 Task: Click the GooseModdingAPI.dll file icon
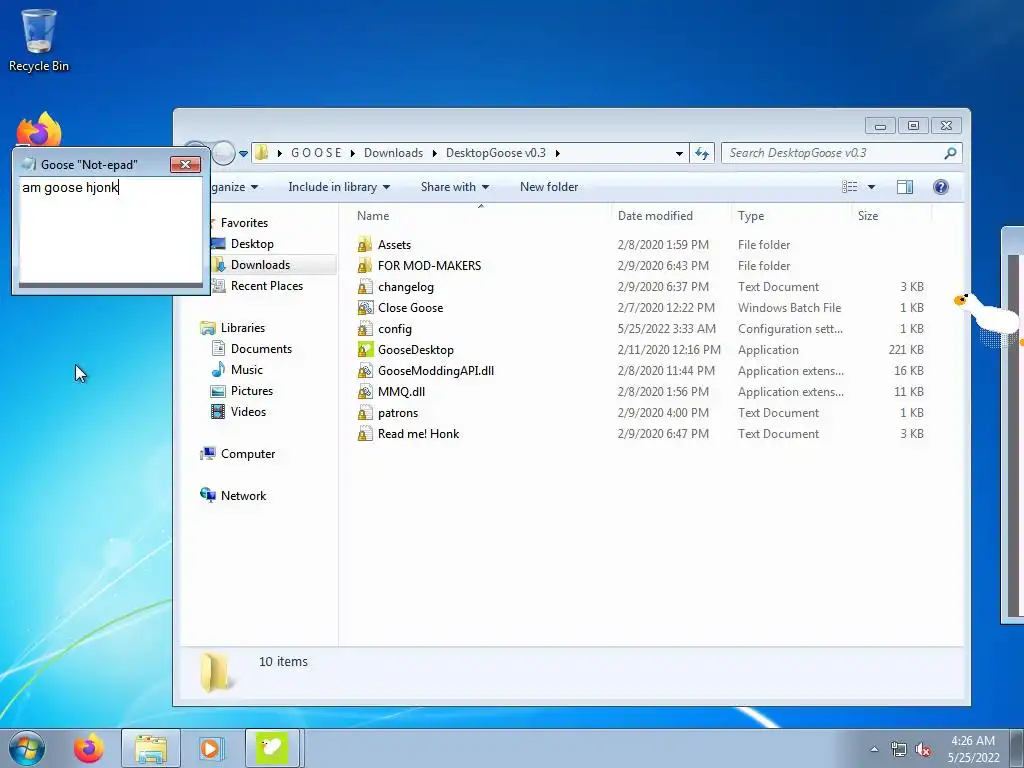tap(365, 371)
